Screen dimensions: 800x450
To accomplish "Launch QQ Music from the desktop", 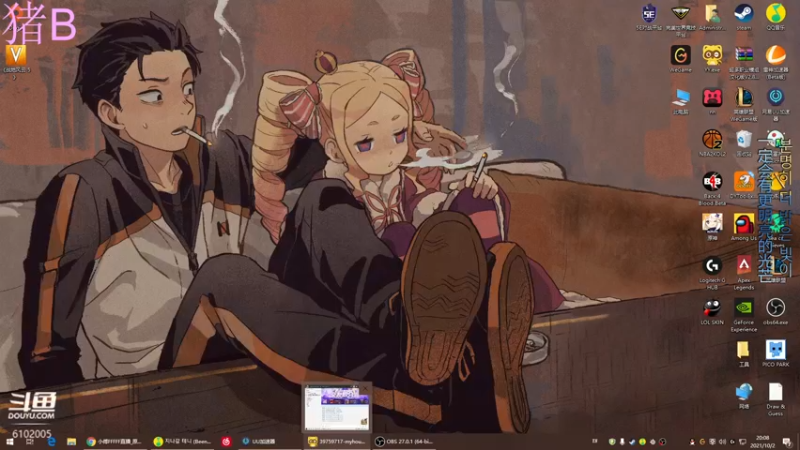I will (x=776, y=16).
